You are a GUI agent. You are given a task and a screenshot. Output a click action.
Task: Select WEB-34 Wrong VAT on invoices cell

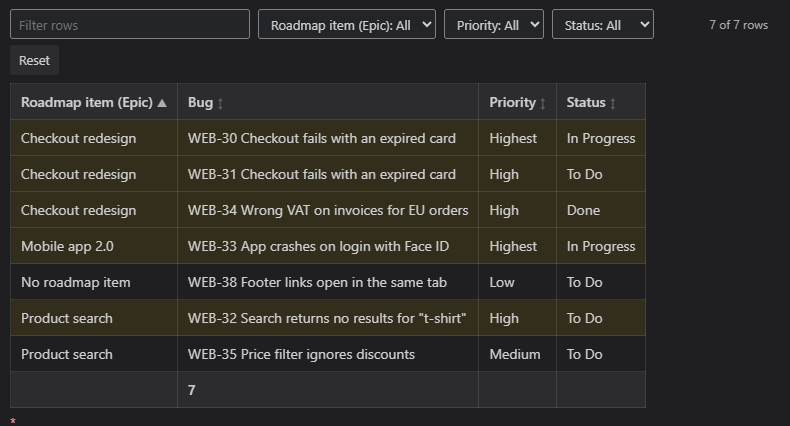pyautogui.click(x=327, y=210)
